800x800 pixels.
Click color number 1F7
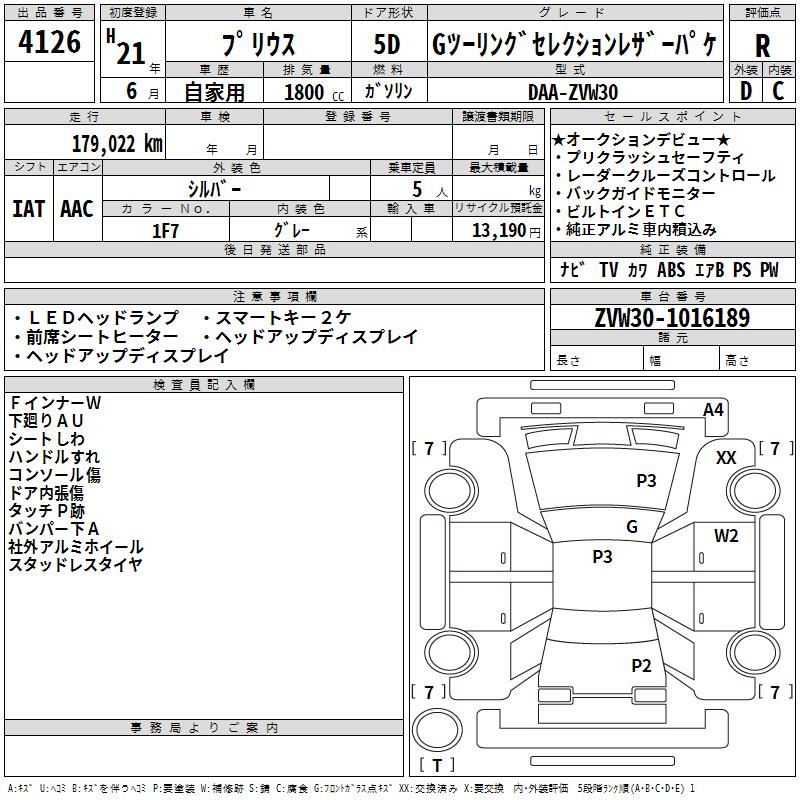[x=165, y=231]
